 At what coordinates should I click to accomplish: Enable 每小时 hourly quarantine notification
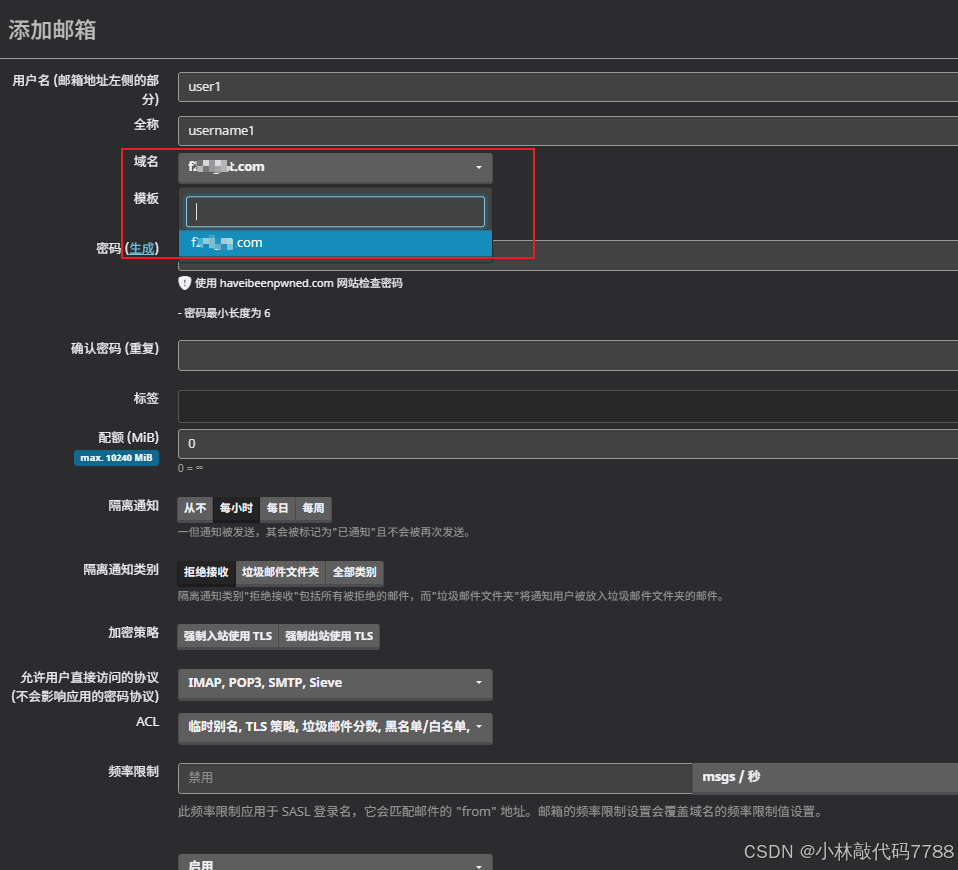click(x=236, y=509)
